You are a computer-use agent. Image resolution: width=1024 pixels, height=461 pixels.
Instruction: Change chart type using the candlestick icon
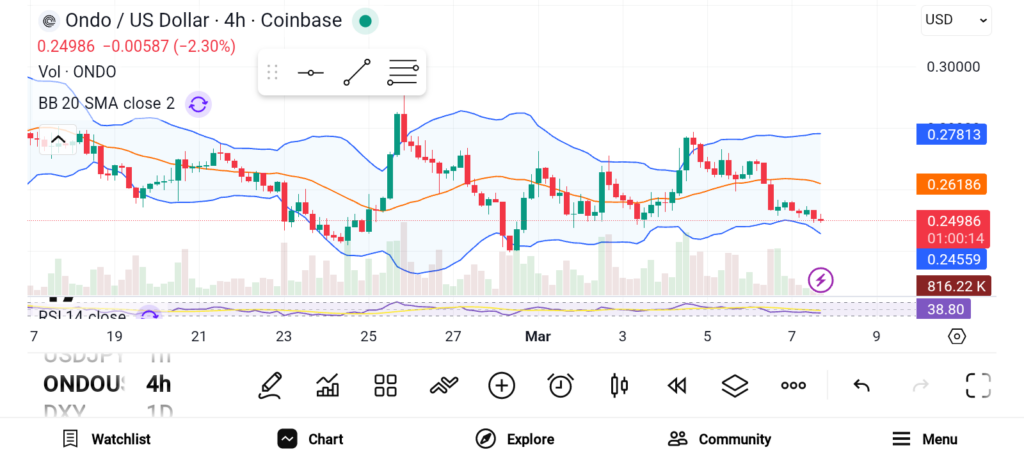point(618,385)
